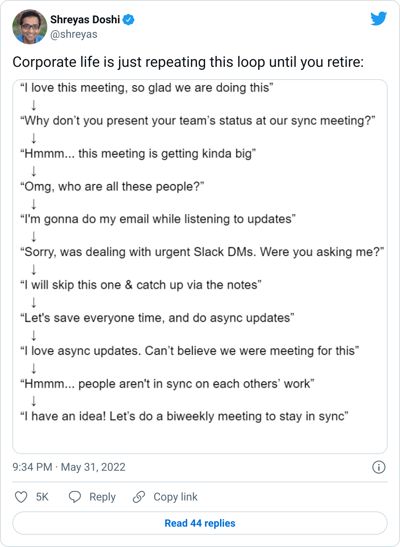Click the tweet text about corporate life
The image size is (400, 547).
click(188, 62)
